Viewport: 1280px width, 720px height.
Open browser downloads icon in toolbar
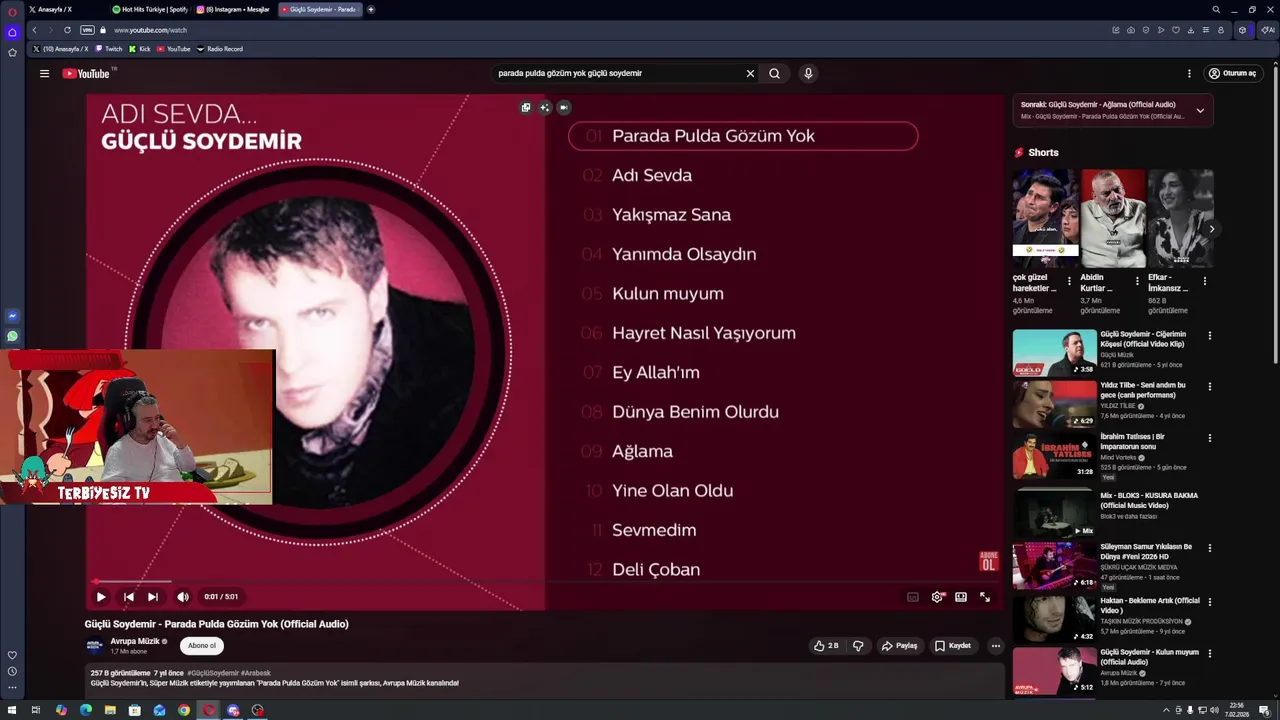1191,30
